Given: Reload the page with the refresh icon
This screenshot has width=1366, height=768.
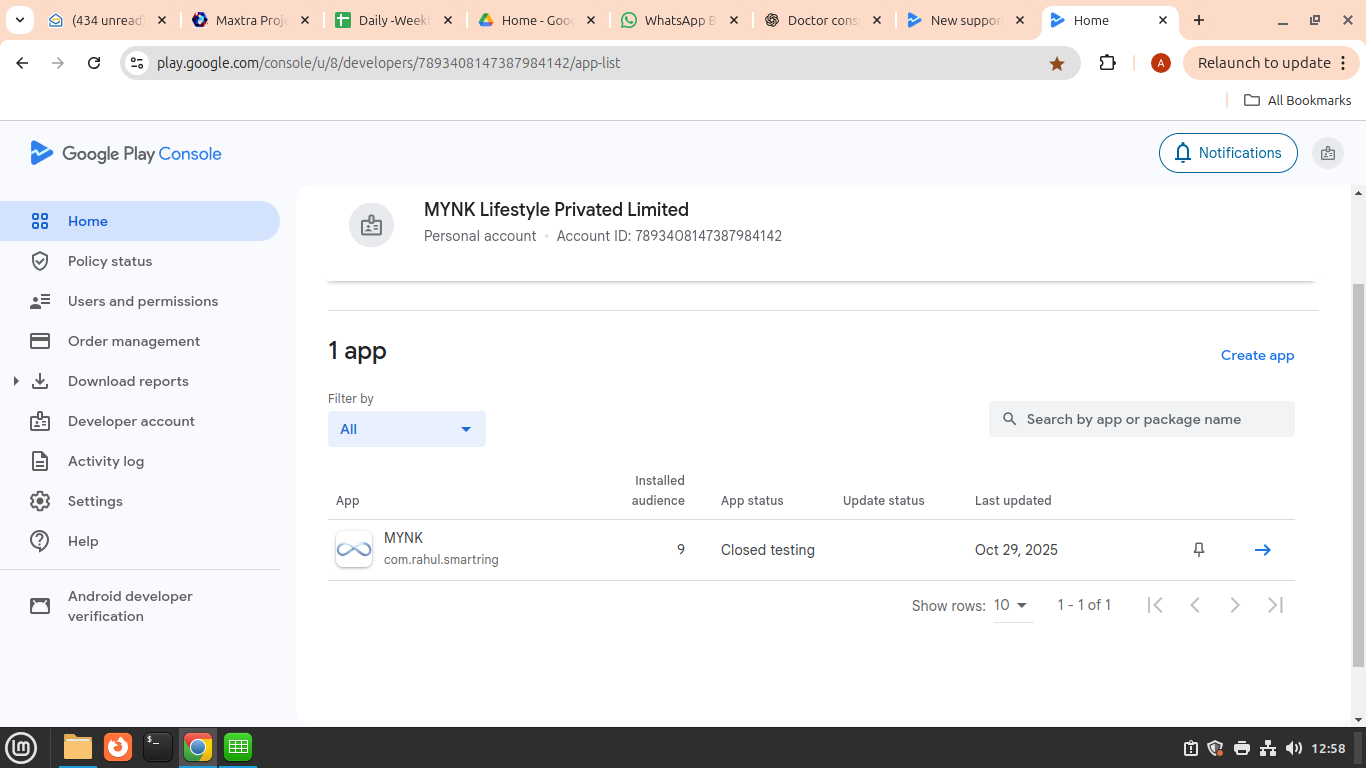Looking at the screenshot, I should (x=94, y=63).
